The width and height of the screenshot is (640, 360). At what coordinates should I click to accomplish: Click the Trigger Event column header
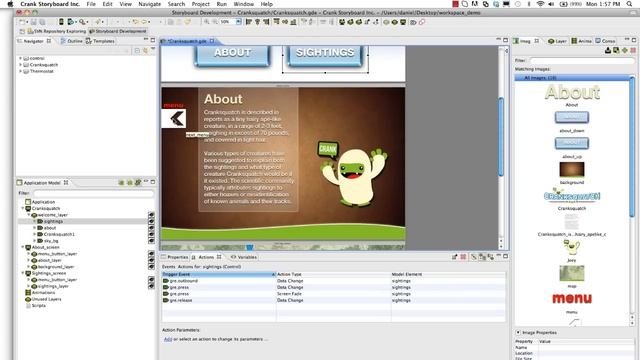(x=219, y=274)
